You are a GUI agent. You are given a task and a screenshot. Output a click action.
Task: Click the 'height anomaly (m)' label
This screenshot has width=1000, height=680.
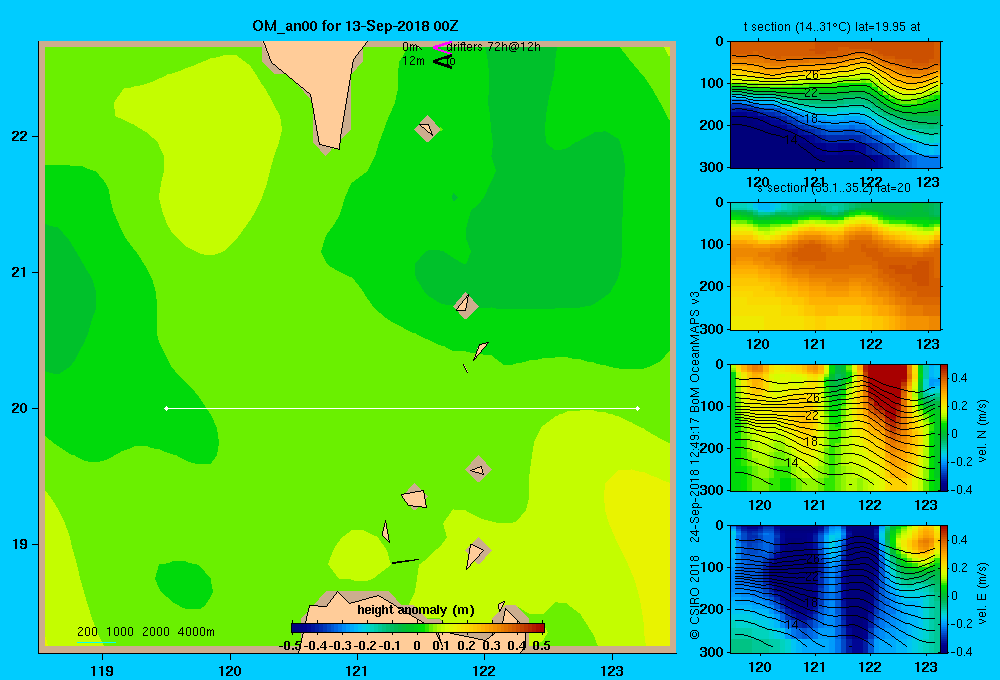tap(416, 610)
